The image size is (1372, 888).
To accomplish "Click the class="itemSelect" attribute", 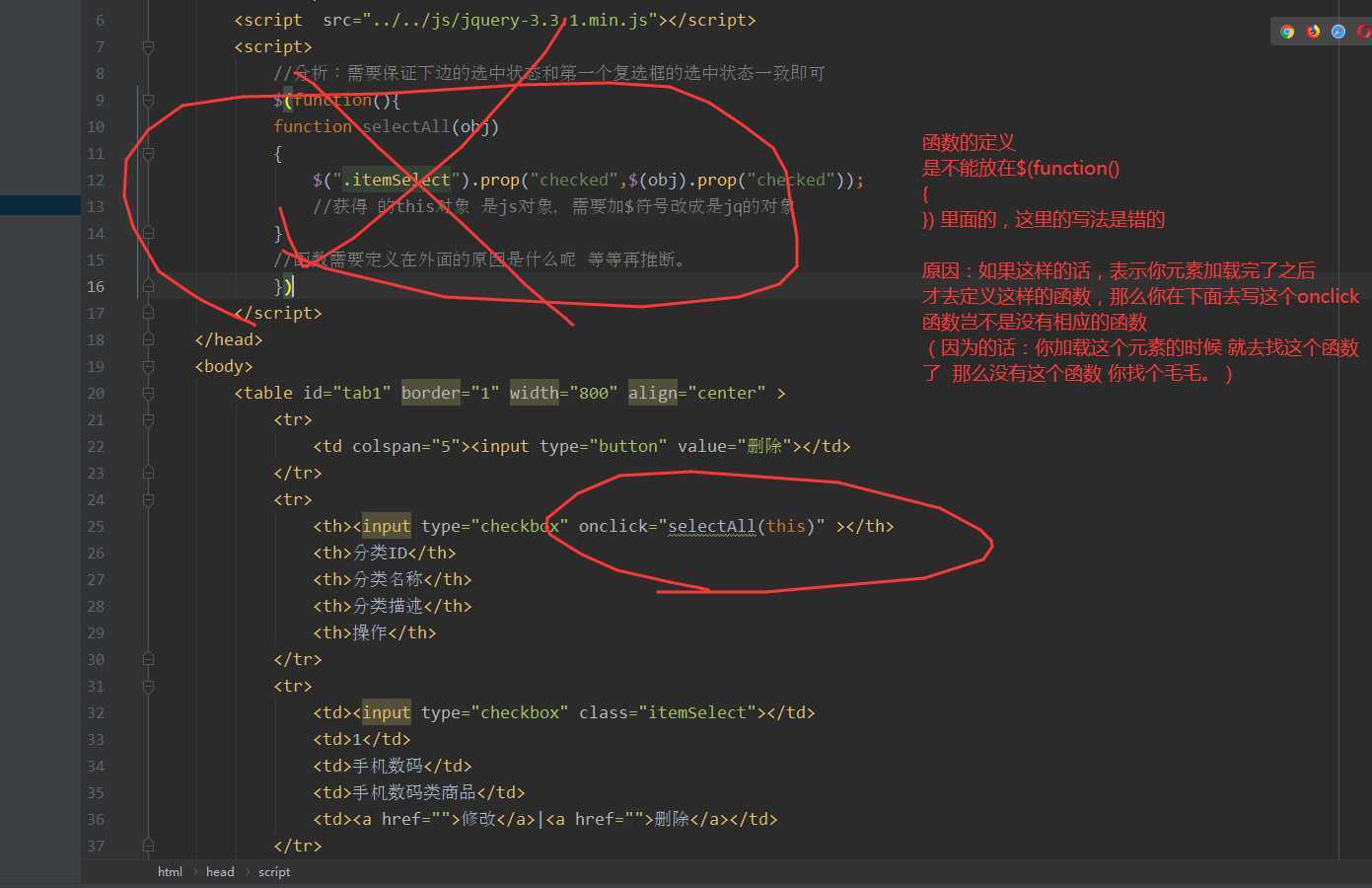I will point(668,712).
